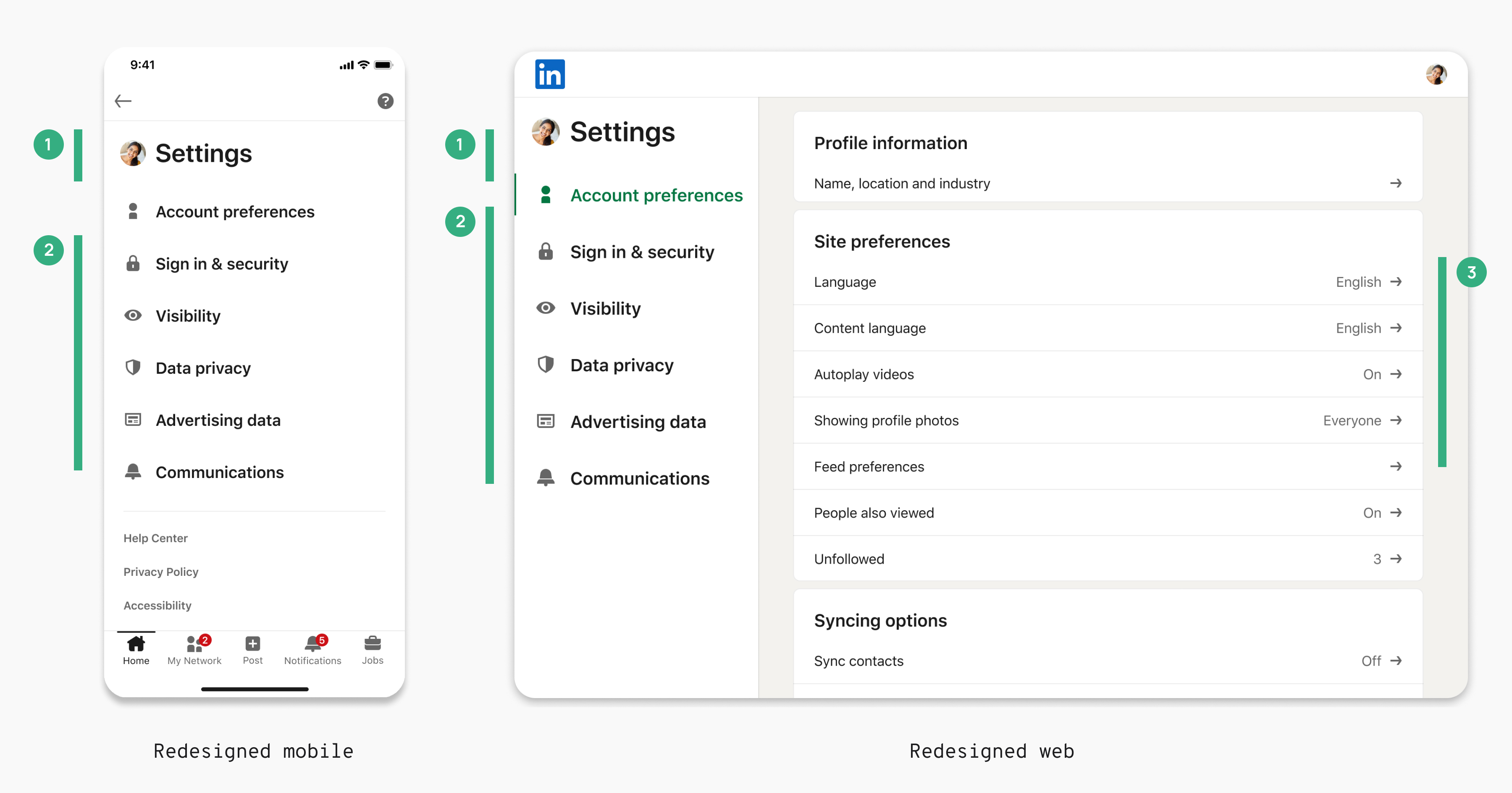
Task: Open Privacy Policy link on mobile
Action: click(x=161, y=571)
